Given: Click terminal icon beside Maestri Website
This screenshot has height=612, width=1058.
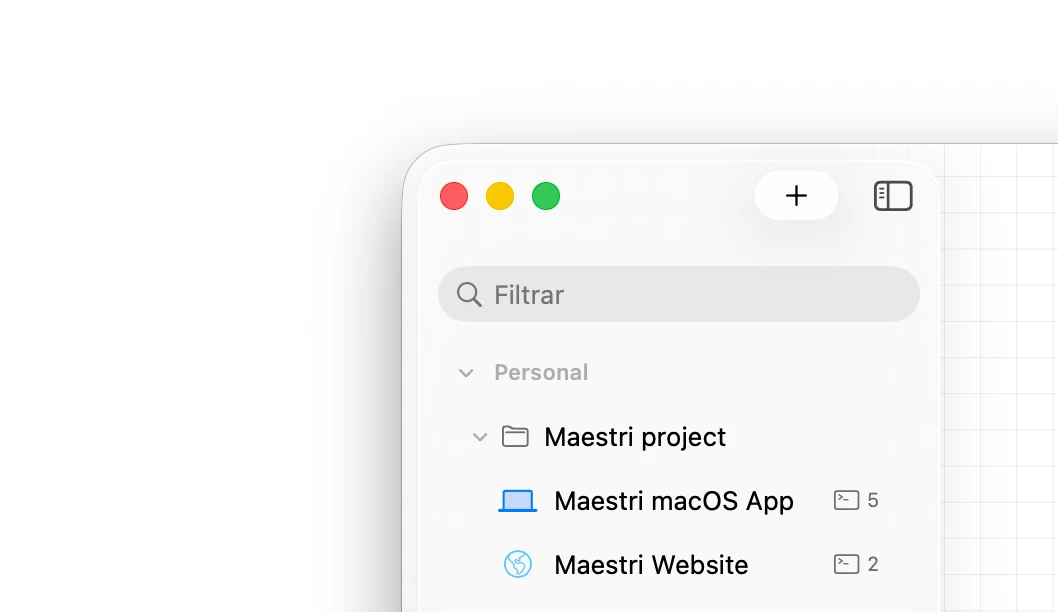Looking at the screenshot, I should tap(846, 564).
